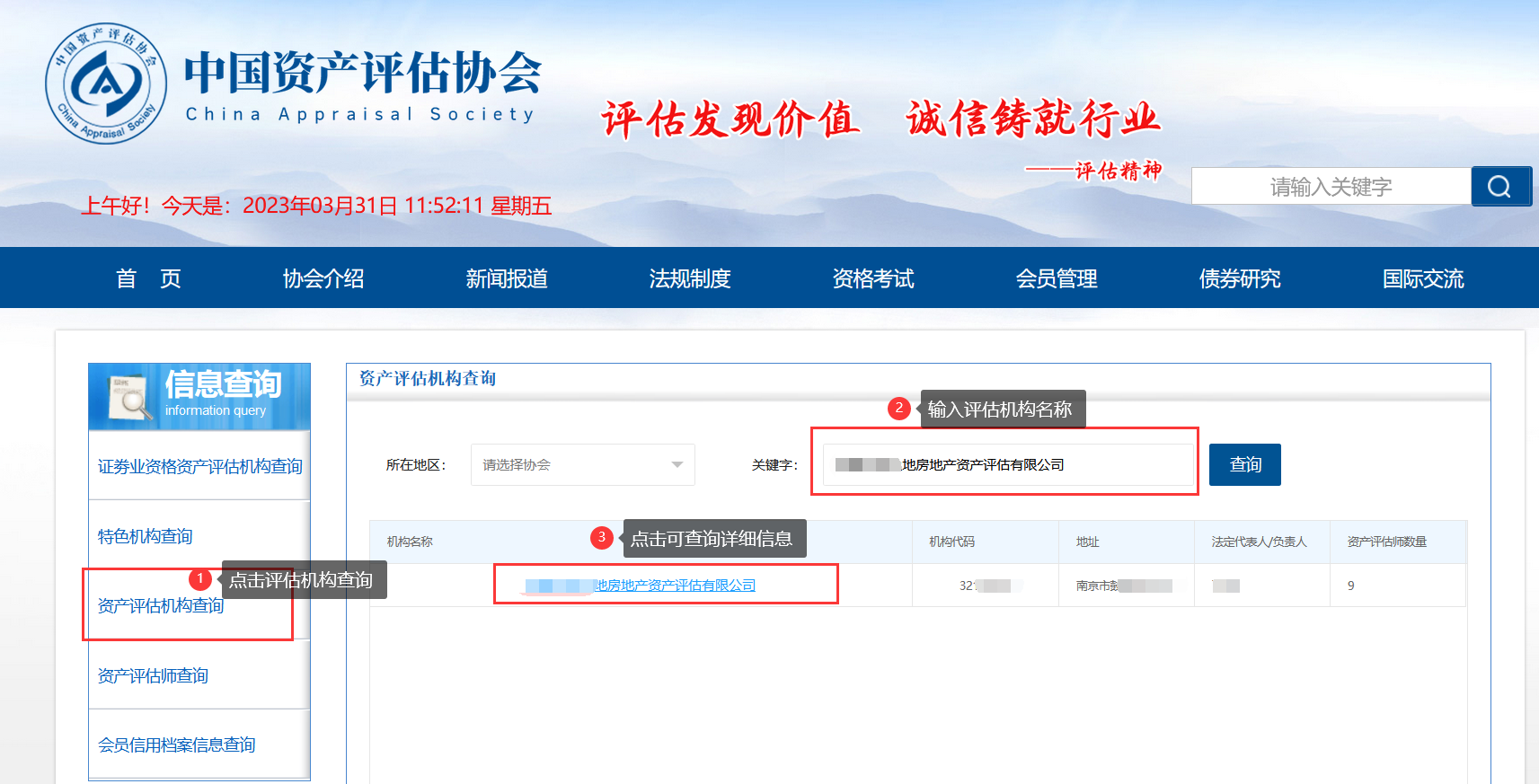Click the 查询 search button

[x=1245, y=464]
